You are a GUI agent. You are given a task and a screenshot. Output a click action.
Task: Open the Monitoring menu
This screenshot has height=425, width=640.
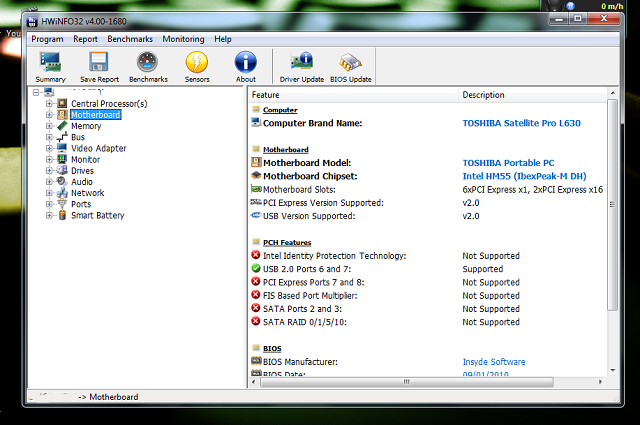[x=183, y=39]
